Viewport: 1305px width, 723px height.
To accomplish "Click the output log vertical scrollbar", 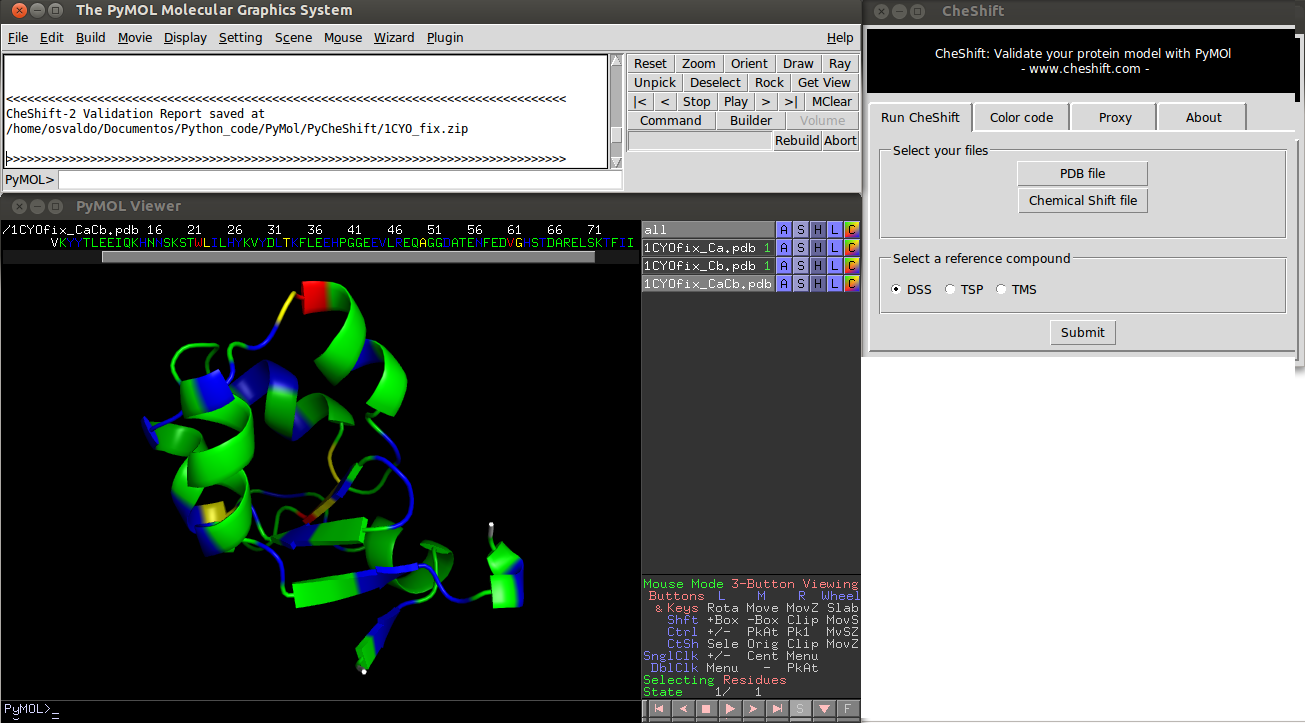I will pos(616,110).
